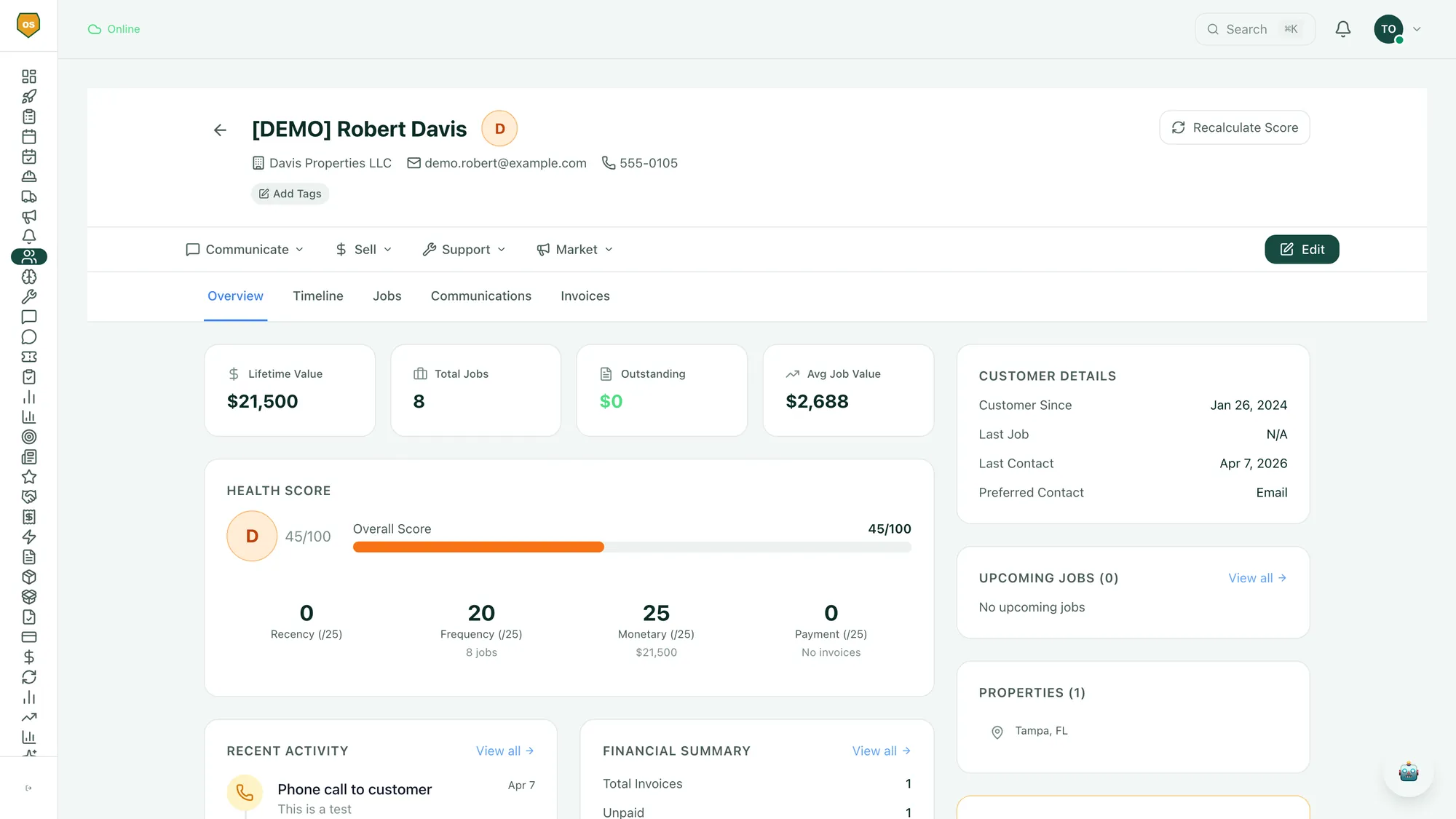This screenshot has height=819, width=1456.
Task: Open the target bullseye icon in sidebar
Action: 28,437
